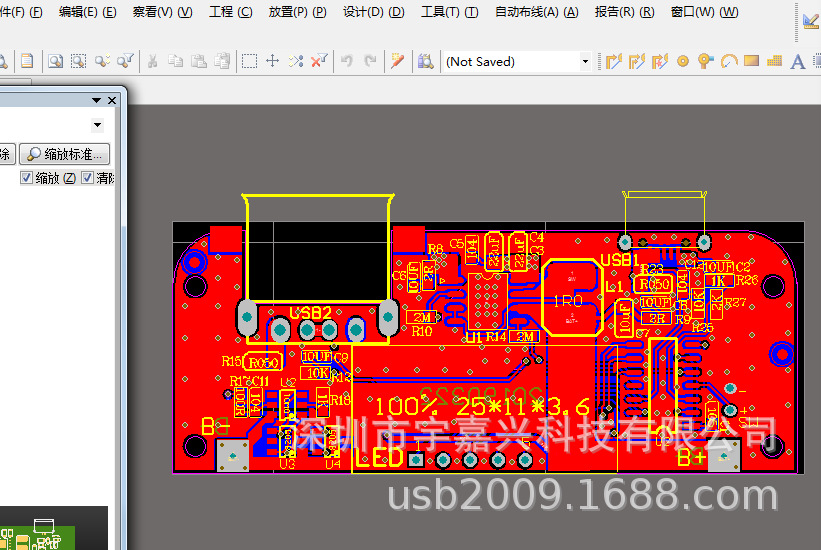
Task: Click the Copy icon
Action: 175,61
